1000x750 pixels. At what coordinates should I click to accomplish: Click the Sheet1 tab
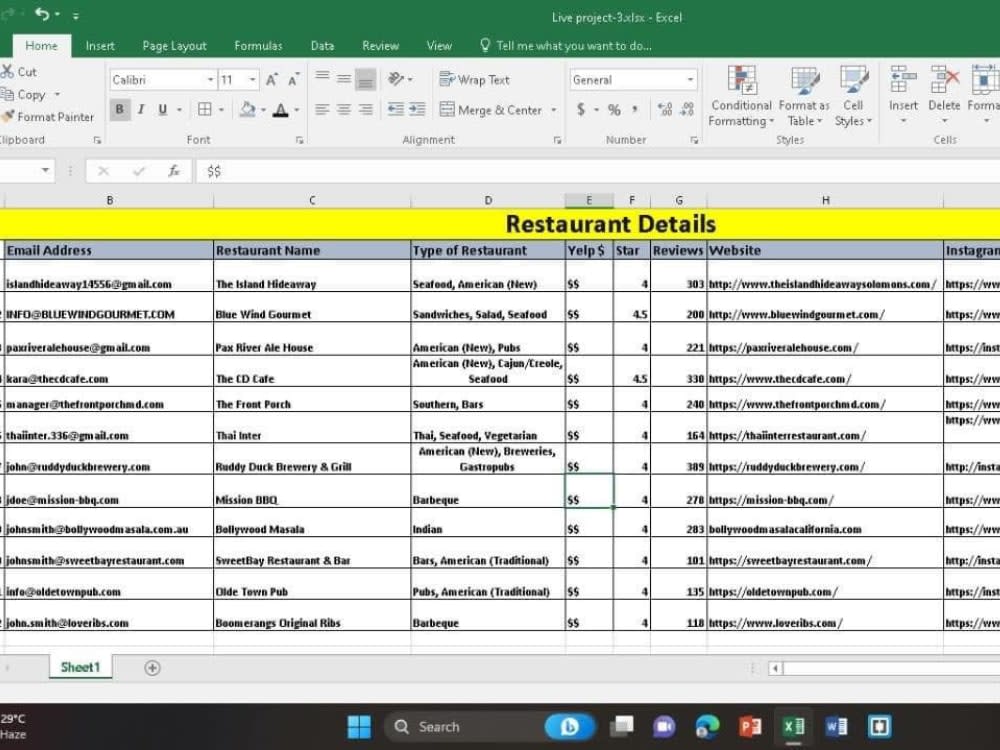pos(80,667)
